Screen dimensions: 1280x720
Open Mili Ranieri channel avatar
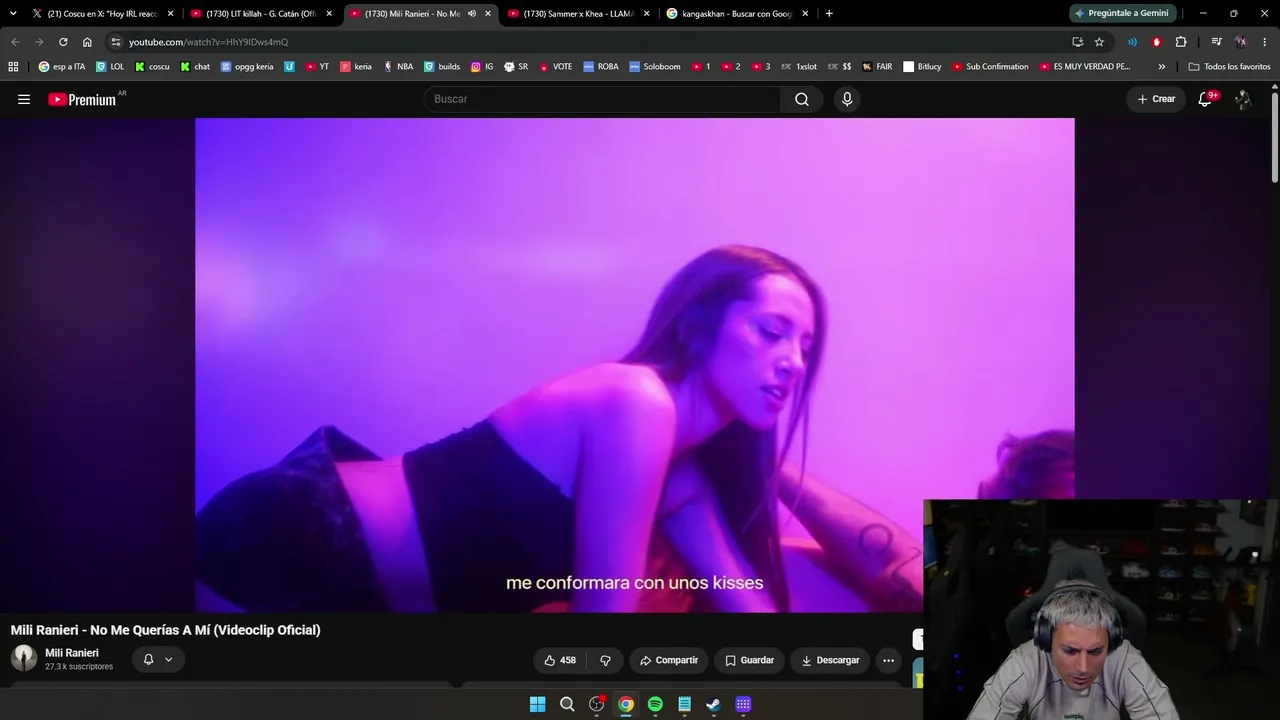24,658
